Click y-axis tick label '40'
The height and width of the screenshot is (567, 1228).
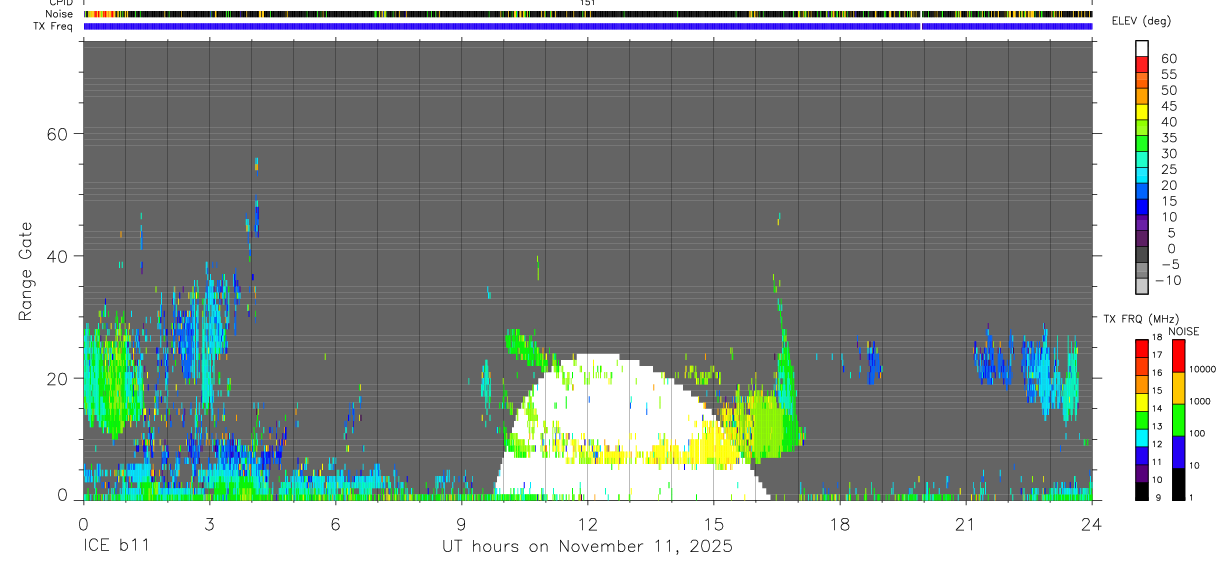click(58, 256)
